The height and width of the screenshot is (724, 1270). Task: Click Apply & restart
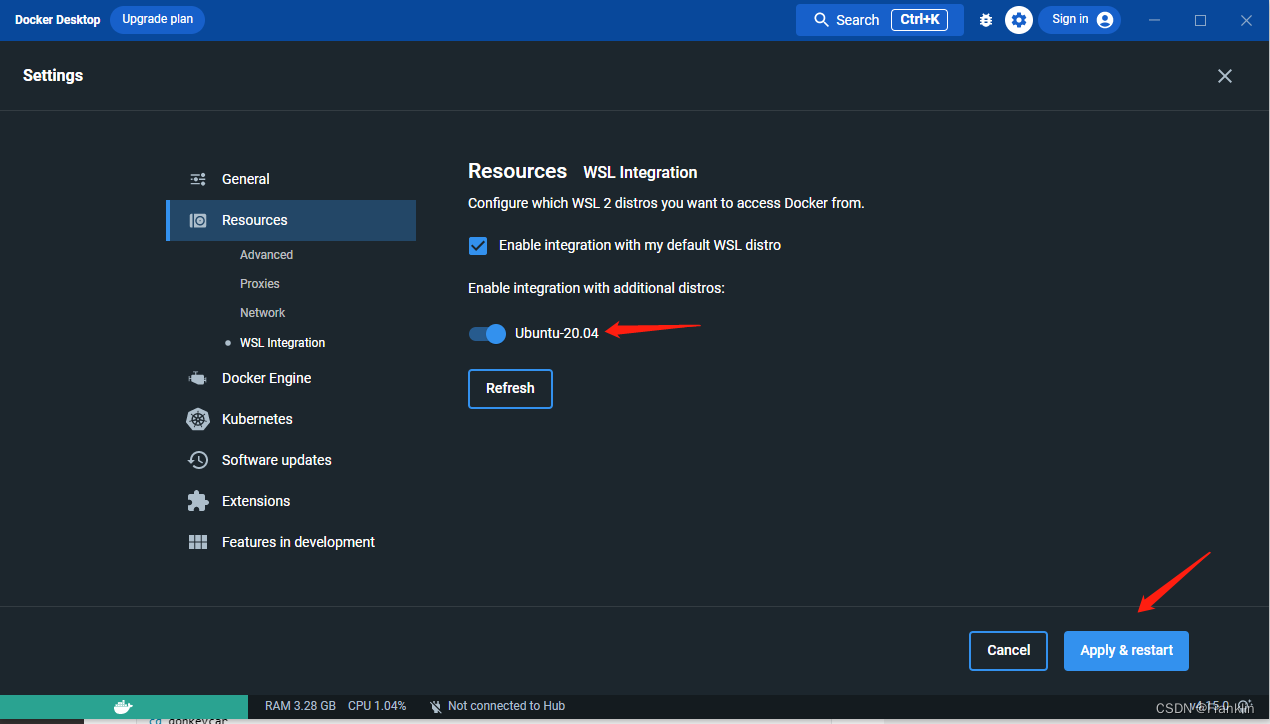[x=1126, y=650]
